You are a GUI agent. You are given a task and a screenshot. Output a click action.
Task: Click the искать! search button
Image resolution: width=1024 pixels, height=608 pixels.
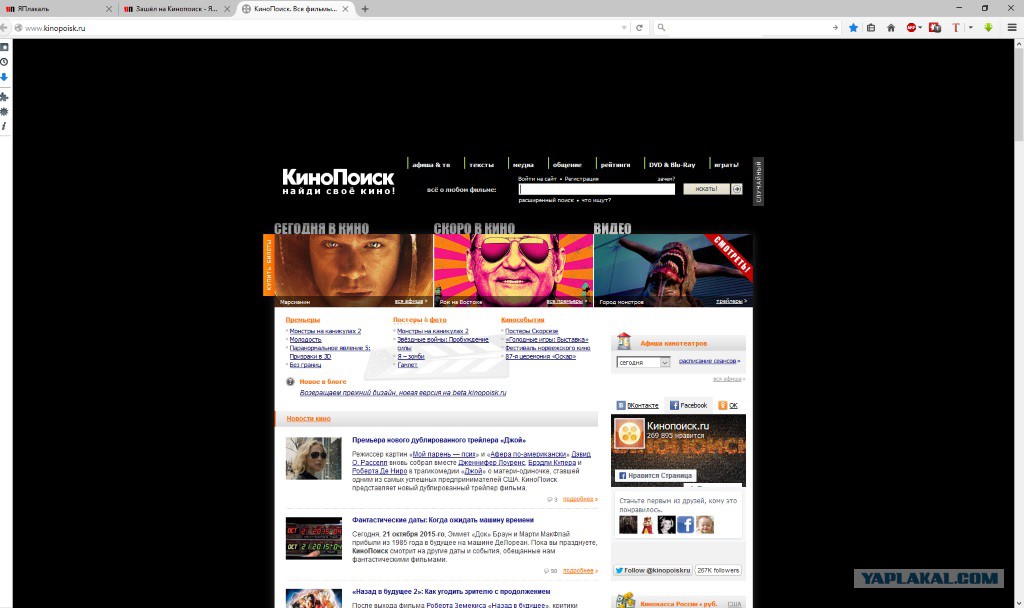[706, 189]
